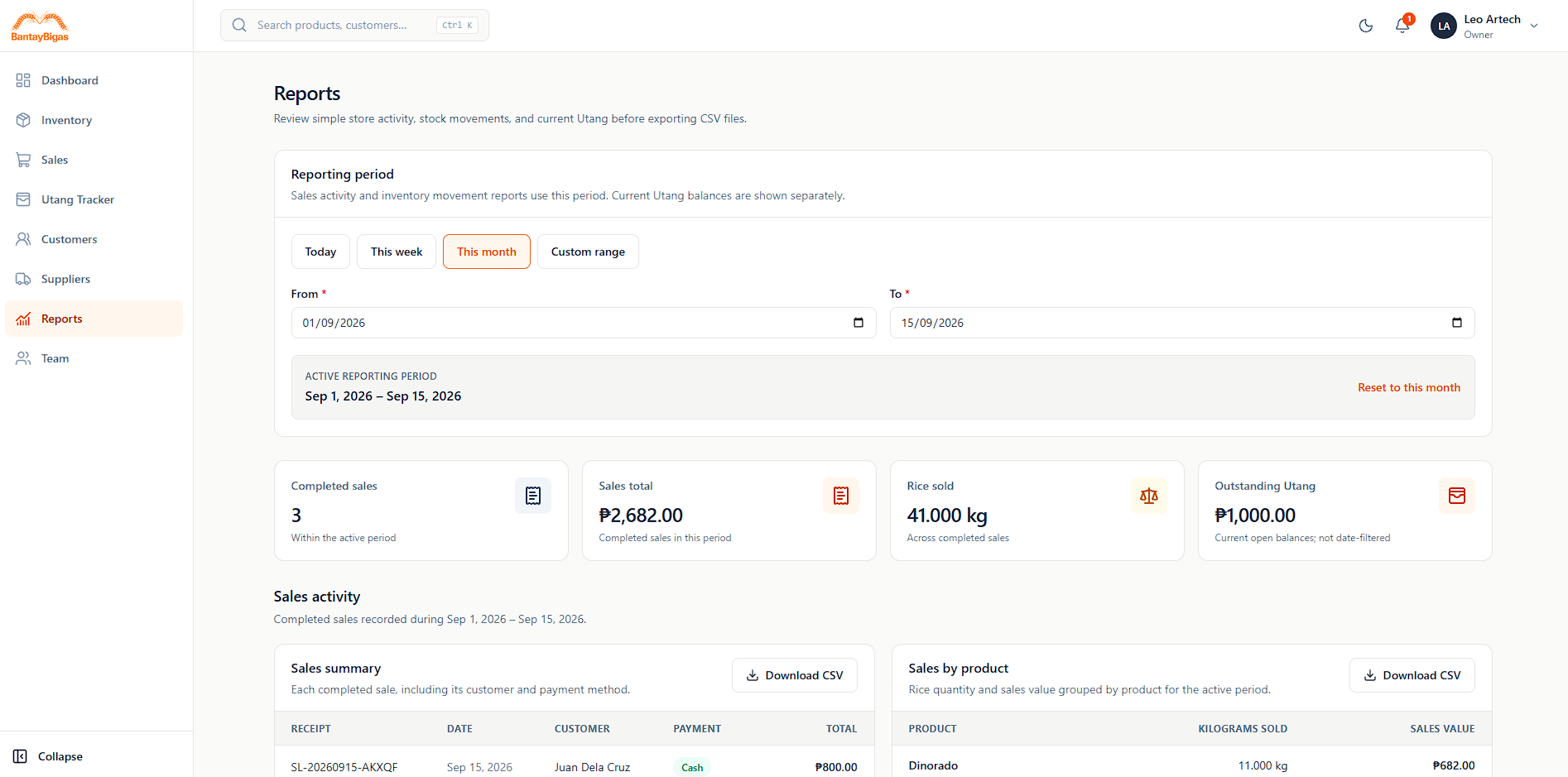Click the Cash payment badge
This screenshot has height=777, width=1568.
[692, 767]
